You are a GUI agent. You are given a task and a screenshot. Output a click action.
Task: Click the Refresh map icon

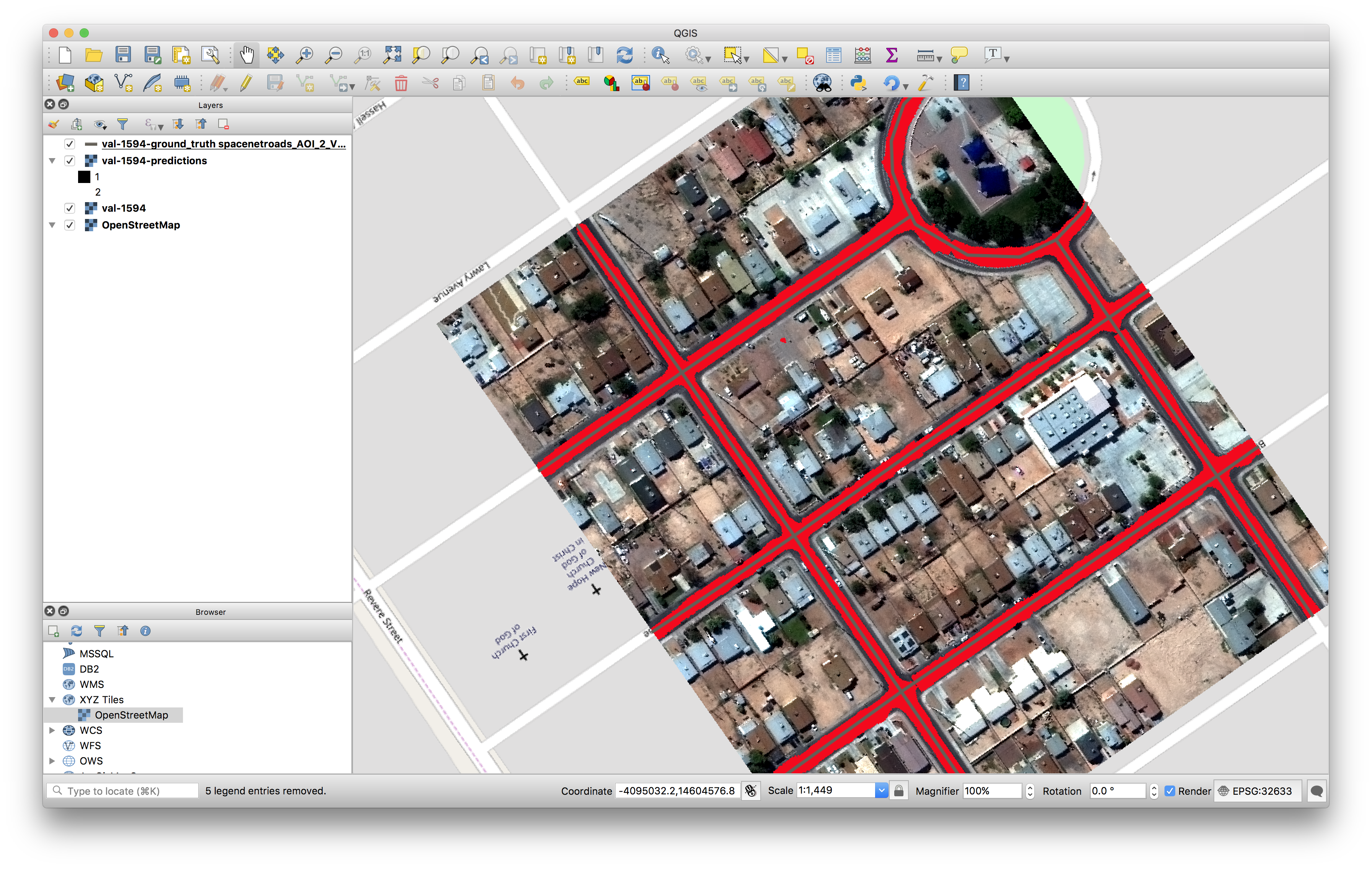click(x=624, y=55)
